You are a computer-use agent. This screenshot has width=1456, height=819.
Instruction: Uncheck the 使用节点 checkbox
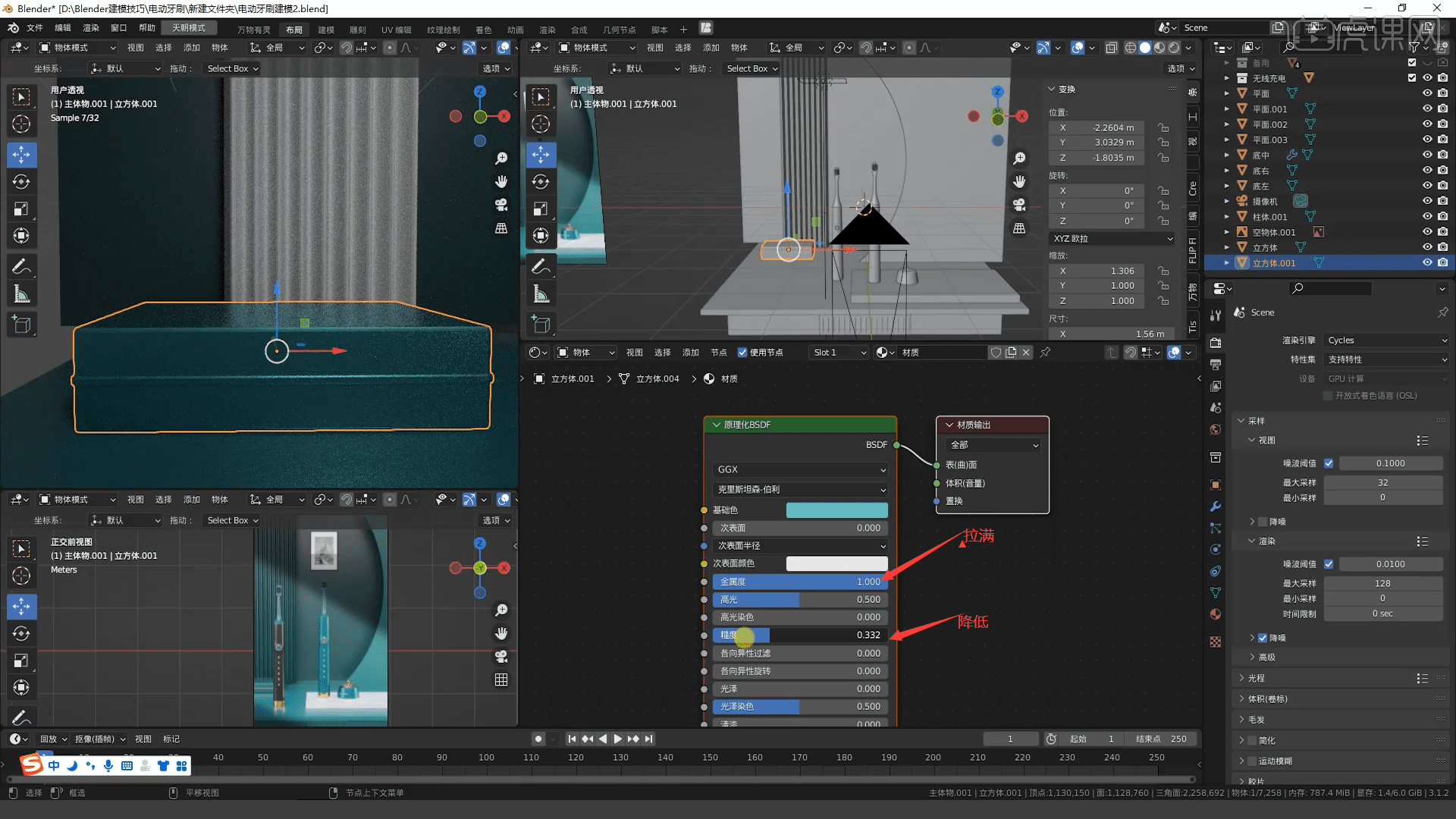742,353
